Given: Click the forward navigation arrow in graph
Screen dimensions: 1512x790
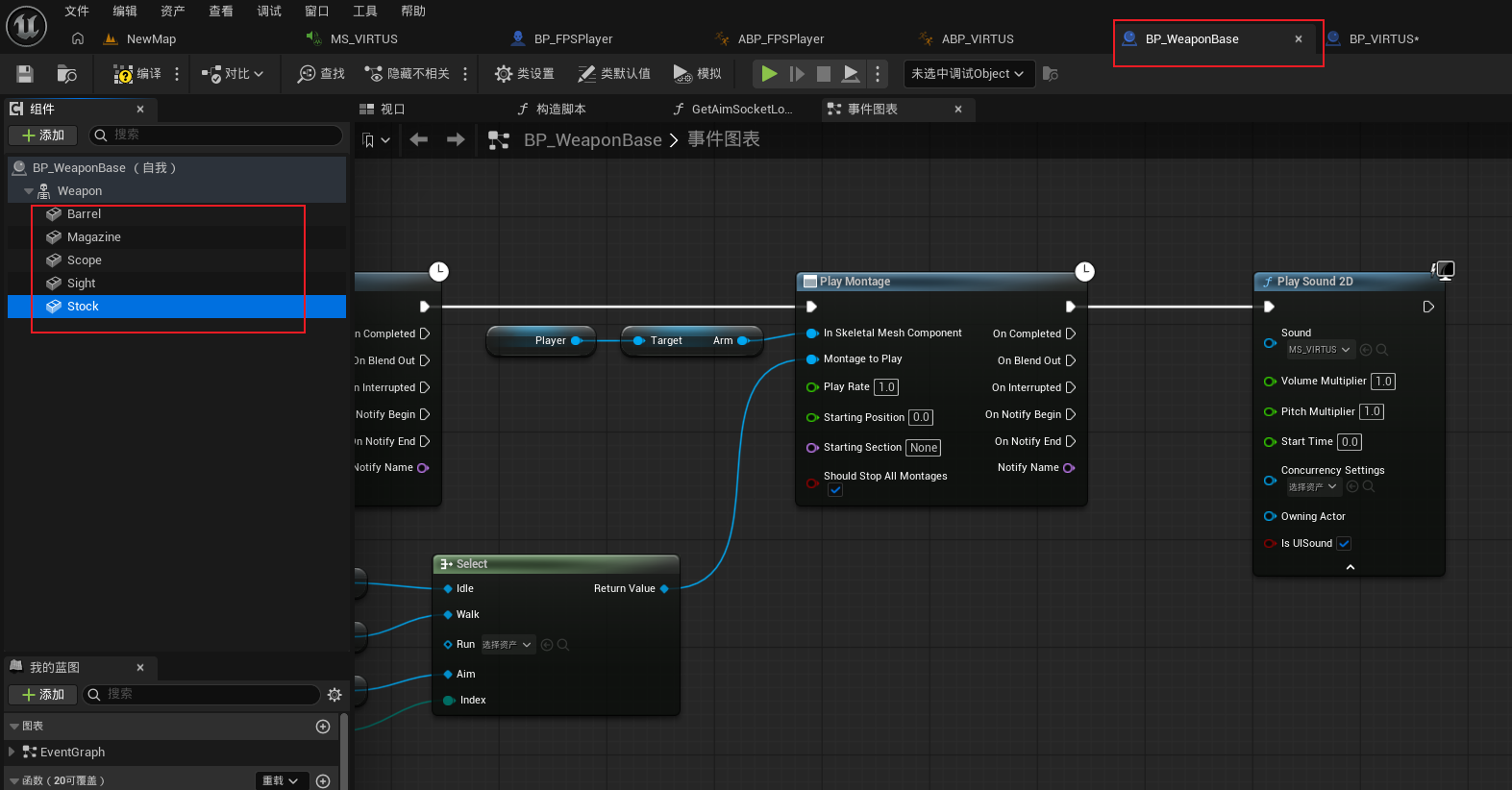Looking at the screenshot, I should coord(456,140).
